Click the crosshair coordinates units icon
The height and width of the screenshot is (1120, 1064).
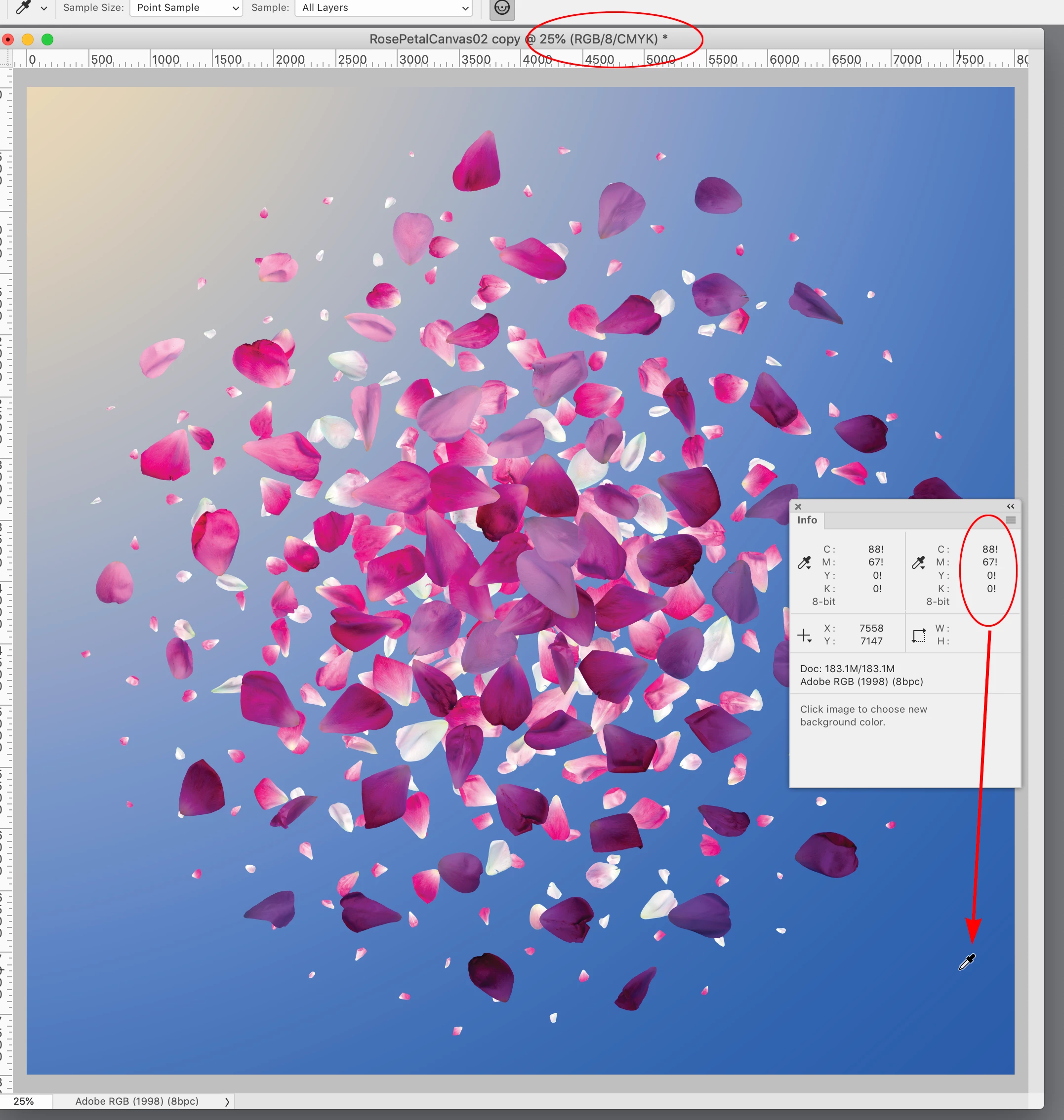point(804,635)
